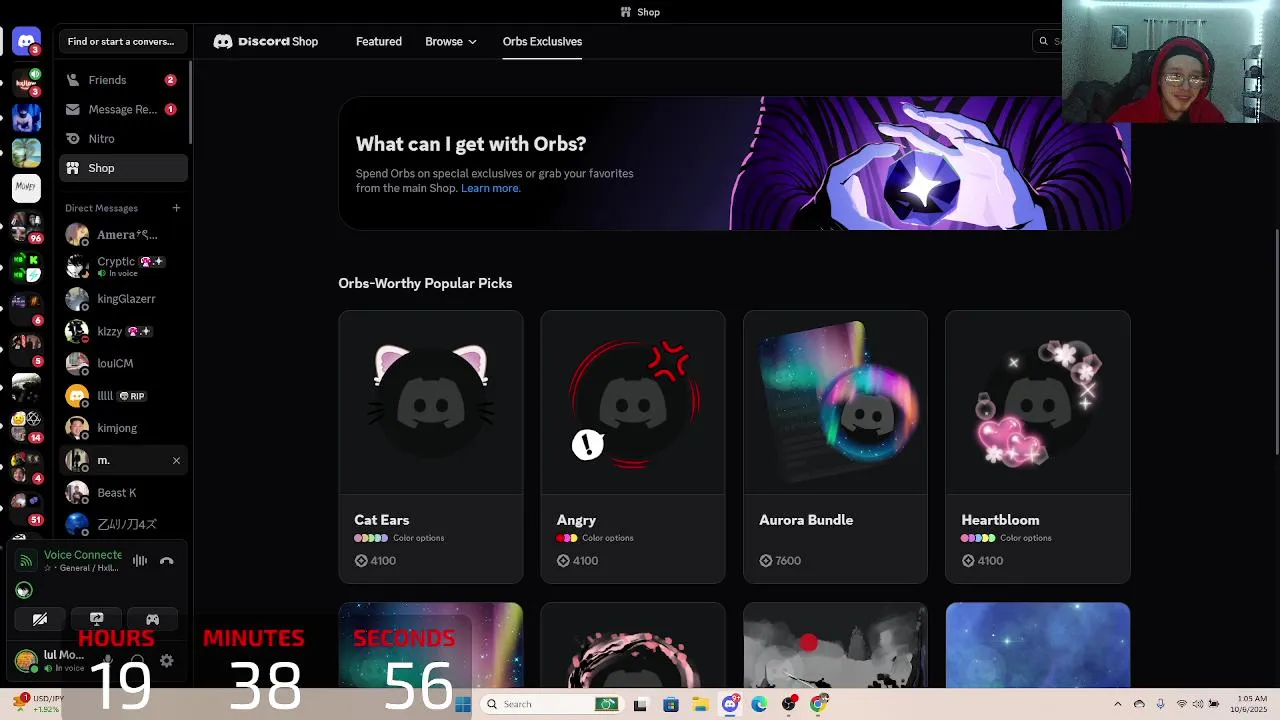1280x720 pixels.
Task: Select the Money server icon
Action: coord(27,187)
